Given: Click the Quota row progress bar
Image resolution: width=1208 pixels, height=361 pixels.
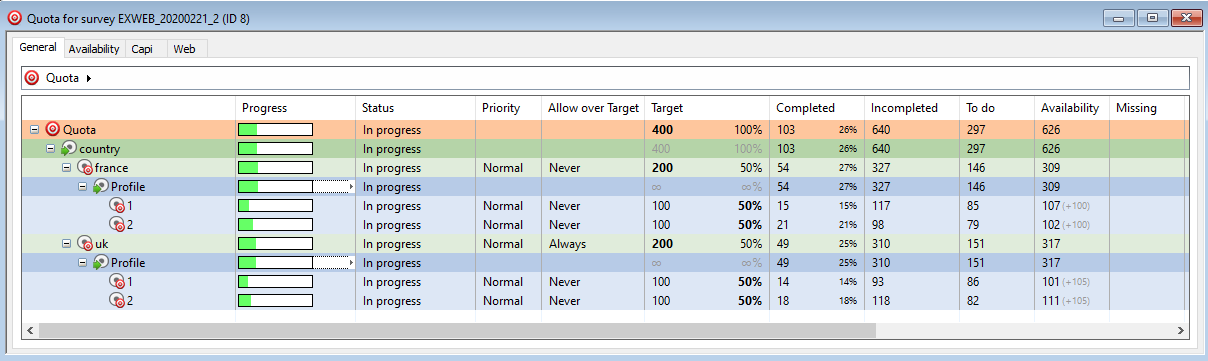Looking at the screenshot, I should (275, 129).
